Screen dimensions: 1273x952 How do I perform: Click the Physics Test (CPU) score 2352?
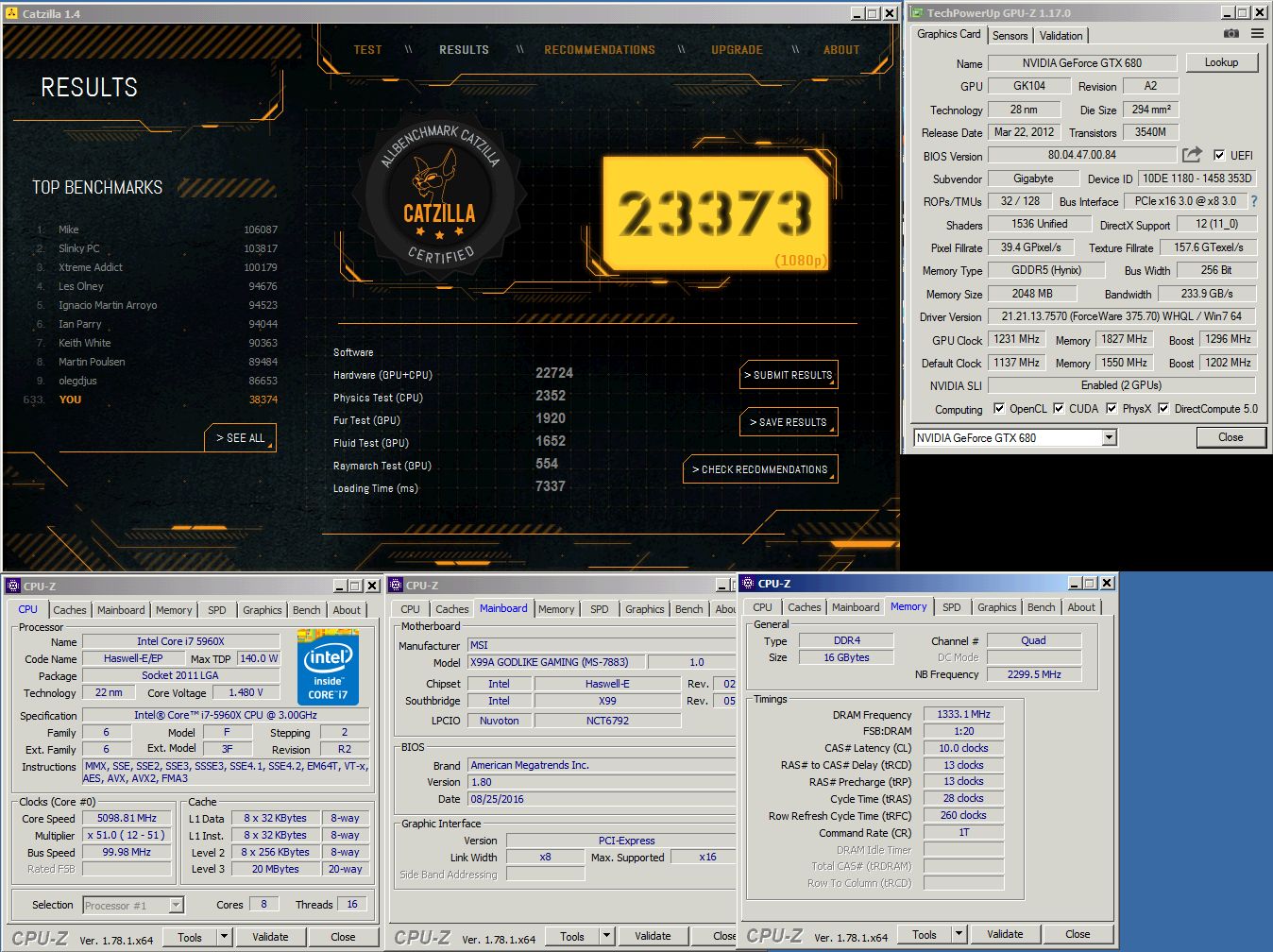[551, 396]
